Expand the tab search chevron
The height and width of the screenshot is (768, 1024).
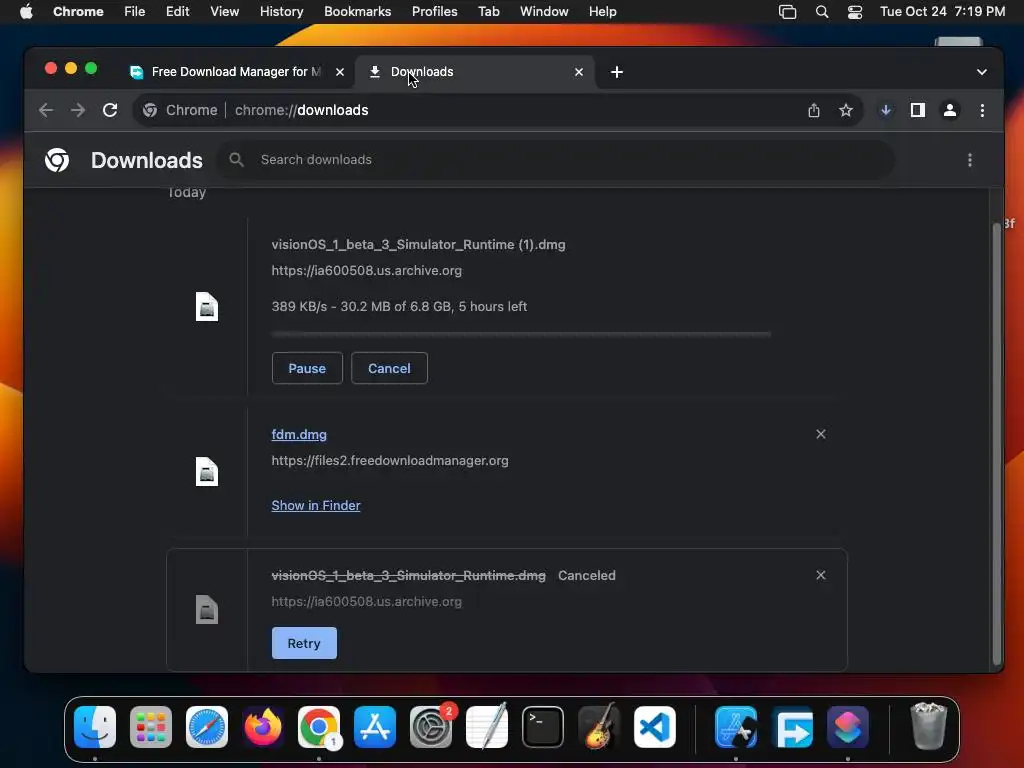[982, 72]
